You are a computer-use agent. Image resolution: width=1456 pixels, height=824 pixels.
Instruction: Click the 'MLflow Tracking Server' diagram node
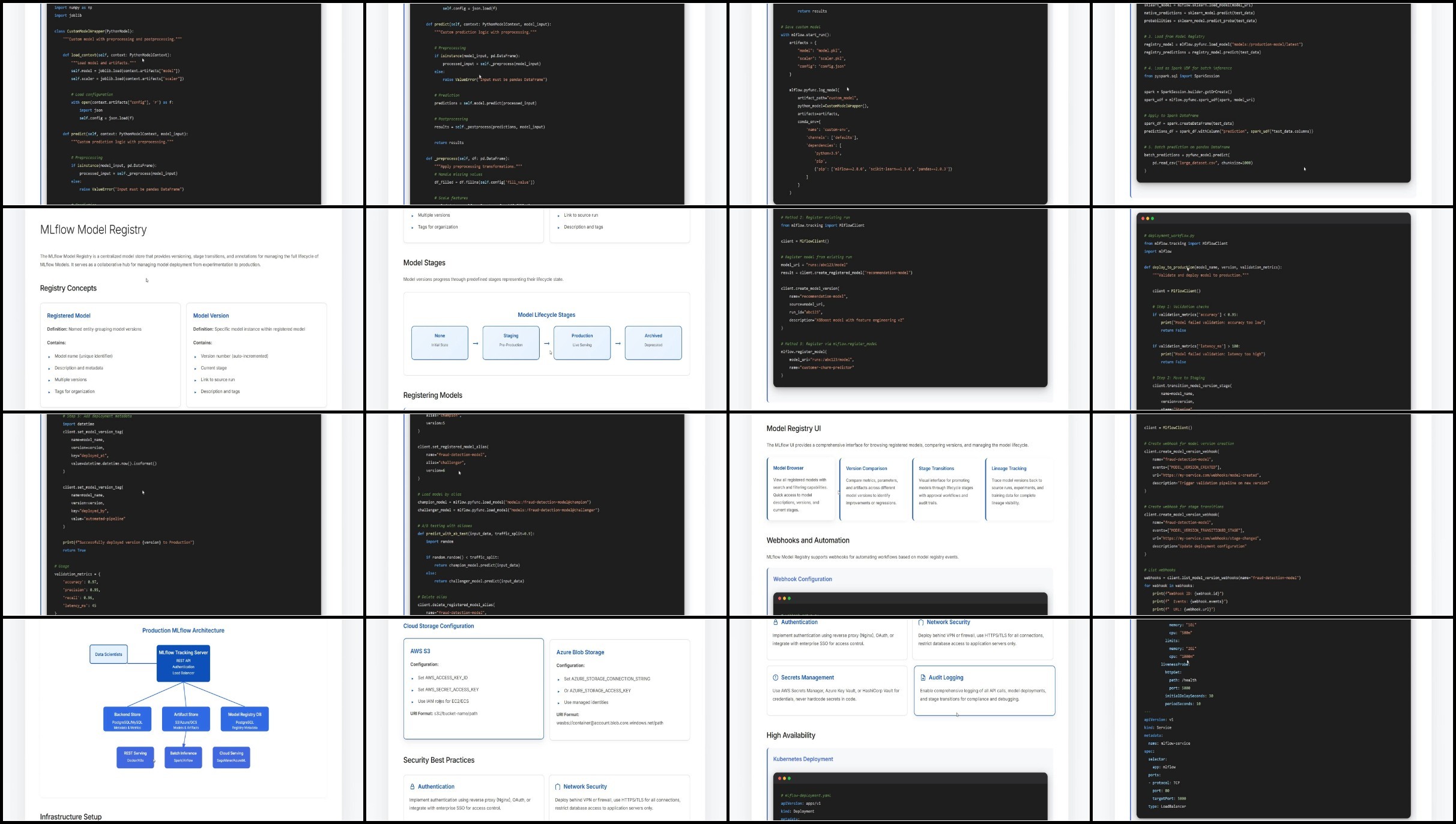click(183, 663)
